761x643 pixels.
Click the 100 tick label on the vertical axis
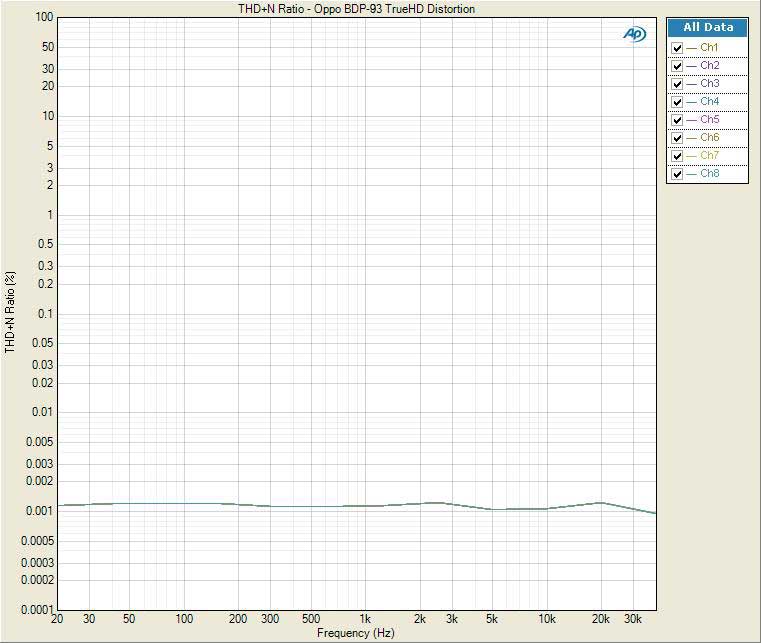43,18
